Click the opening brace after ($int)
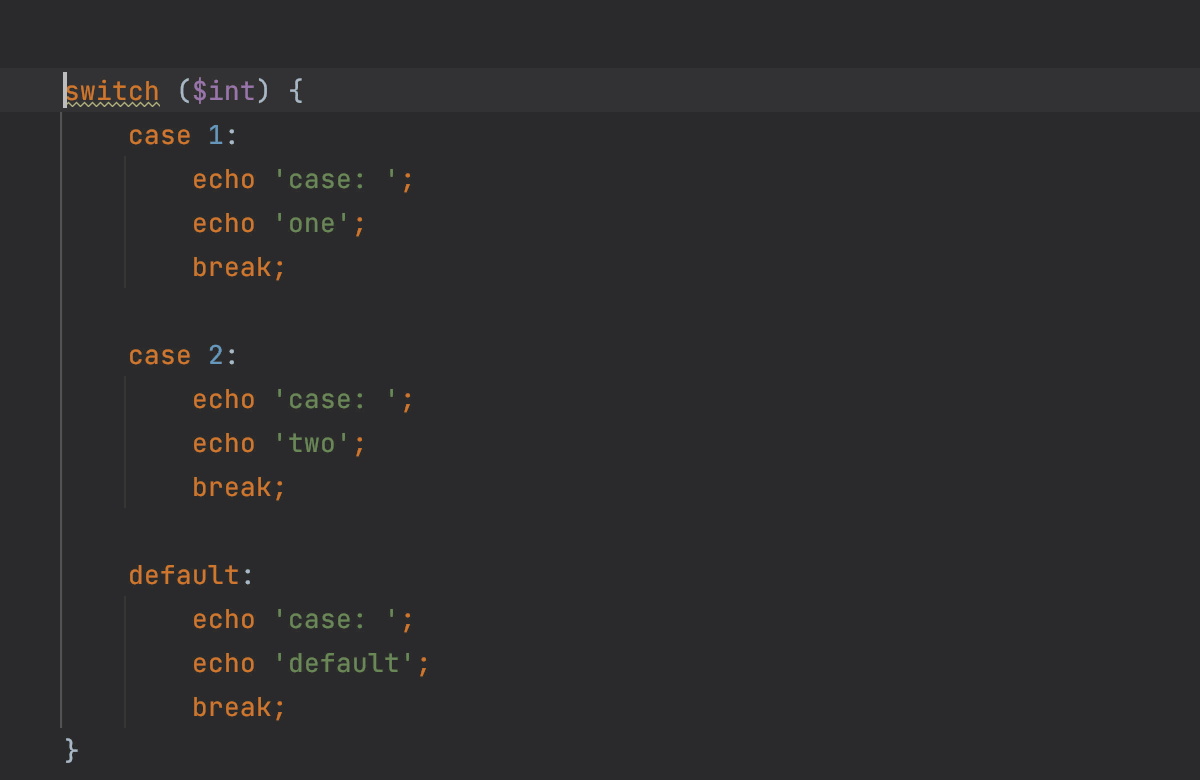 point(295,92)
